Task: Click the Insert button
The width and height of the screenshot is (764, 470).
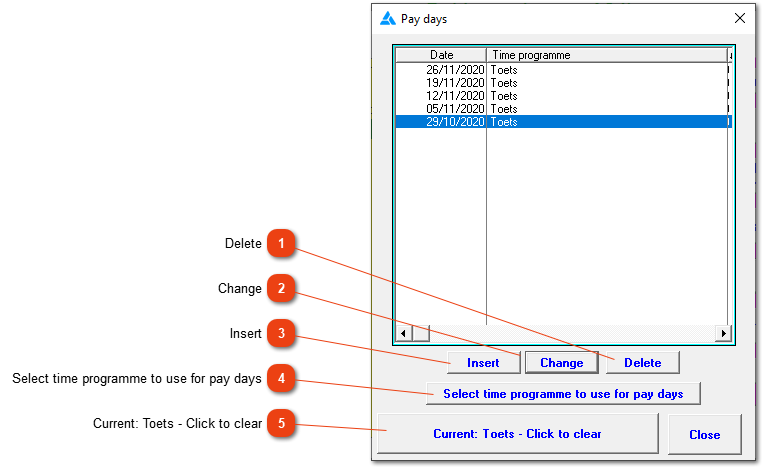Action: [483, 363]
